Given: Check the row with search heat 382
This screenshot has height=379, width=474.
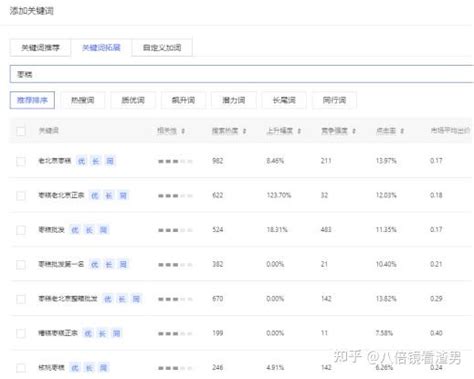Looking at the screenshot, I should pyautogui.click(x=21, y=265).
